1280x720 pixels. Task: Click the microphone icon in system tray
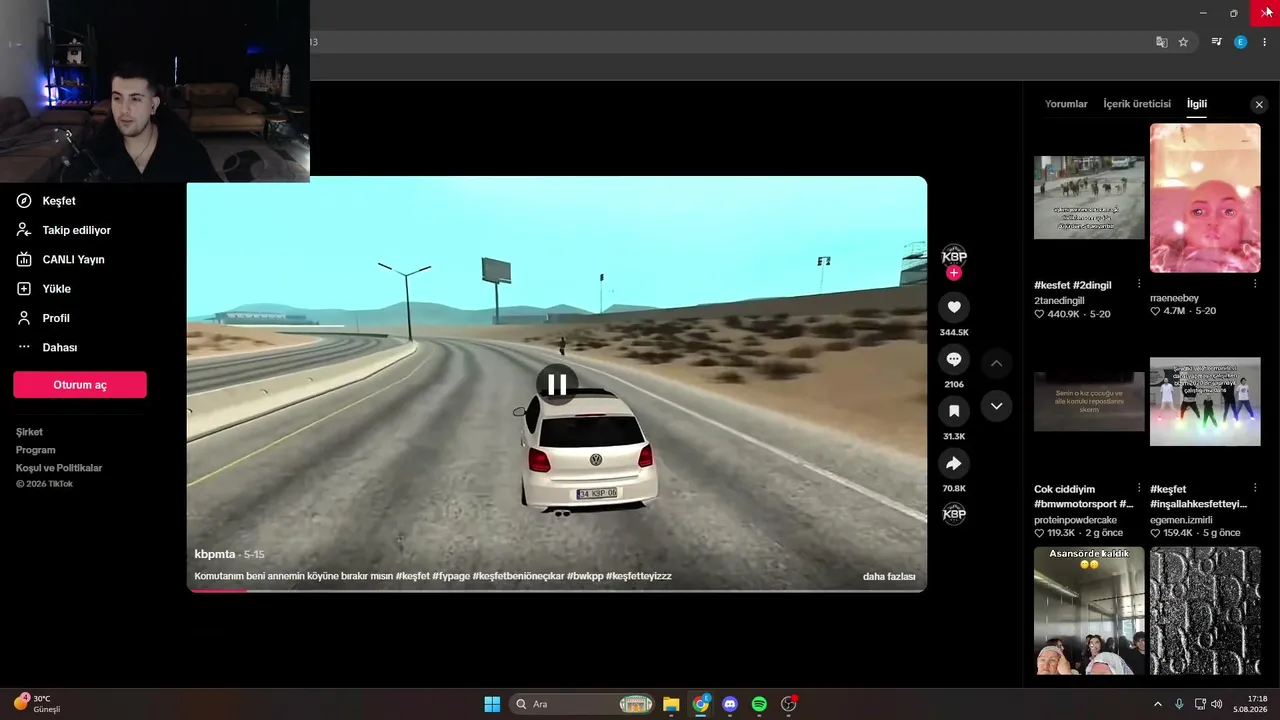[x=1179, y=704]
